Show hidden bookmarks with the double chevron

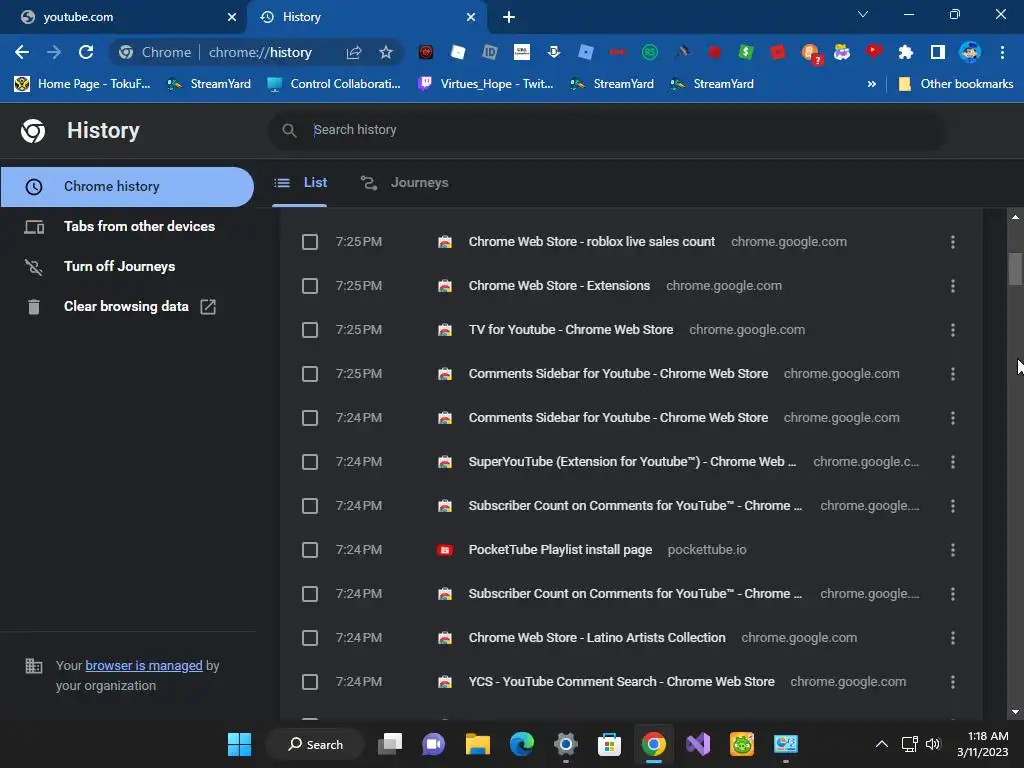click(871, 84)
